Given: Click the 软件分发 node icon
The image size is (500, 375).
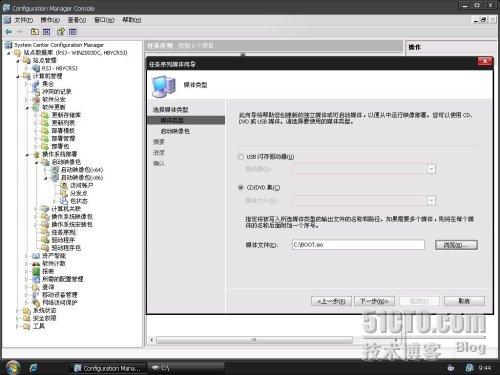Looking at the screenshot, I should click(x=36, y=99).
